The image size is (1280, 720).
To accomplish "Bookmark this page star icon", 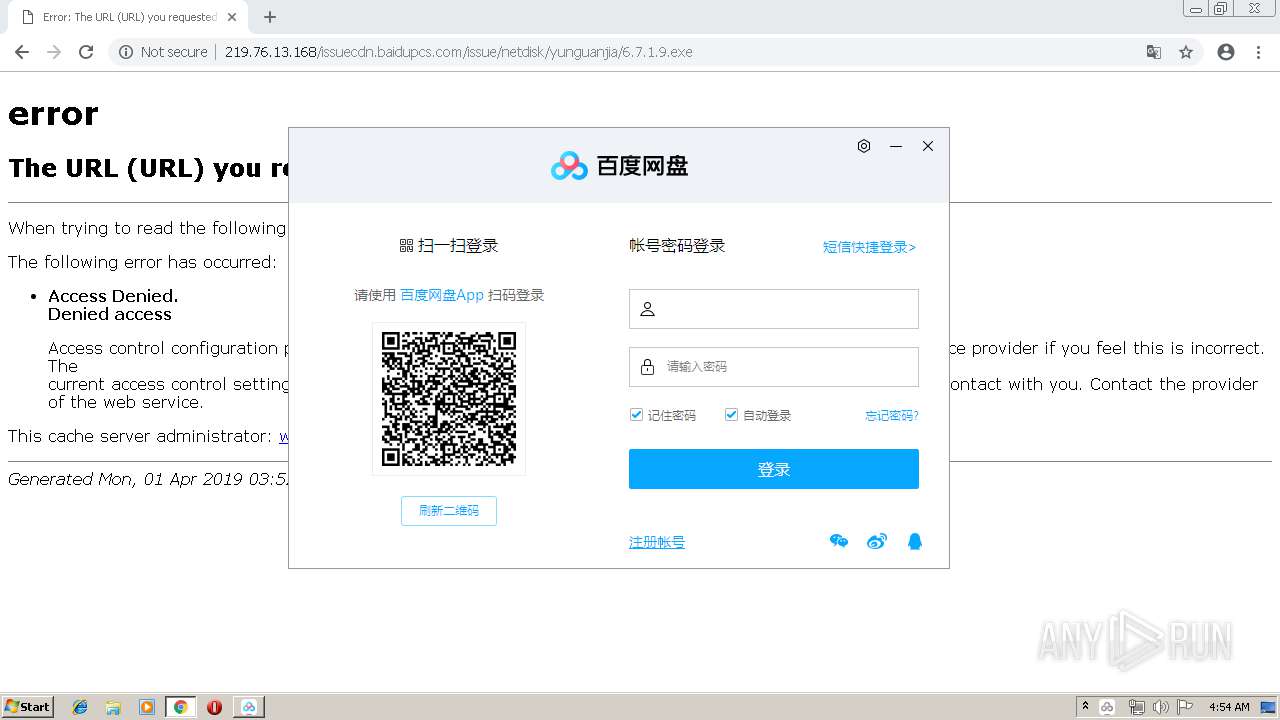I will click(1186, 52).
